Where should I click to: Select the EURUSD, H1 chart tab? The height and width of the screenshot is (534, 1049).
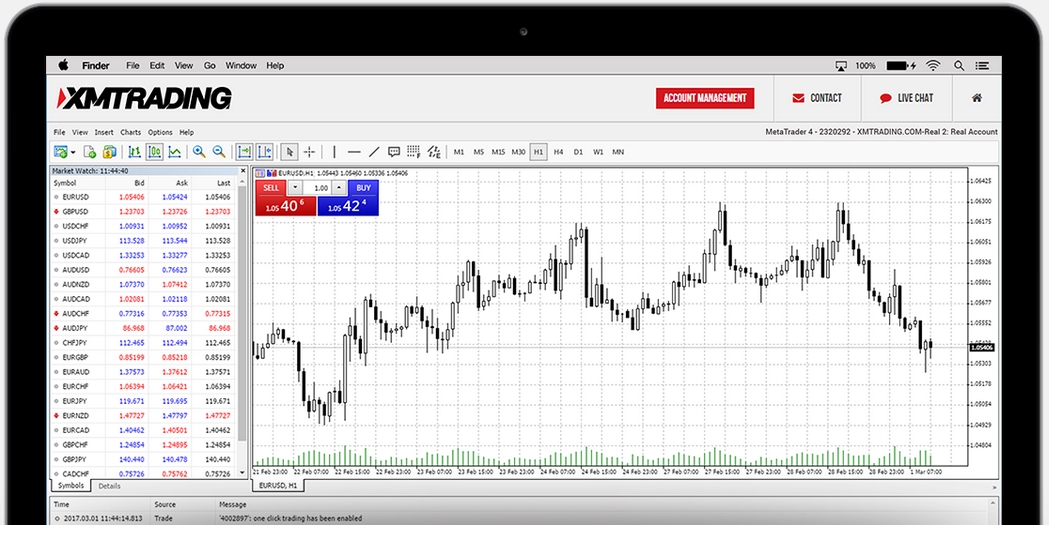click(278, 484)
